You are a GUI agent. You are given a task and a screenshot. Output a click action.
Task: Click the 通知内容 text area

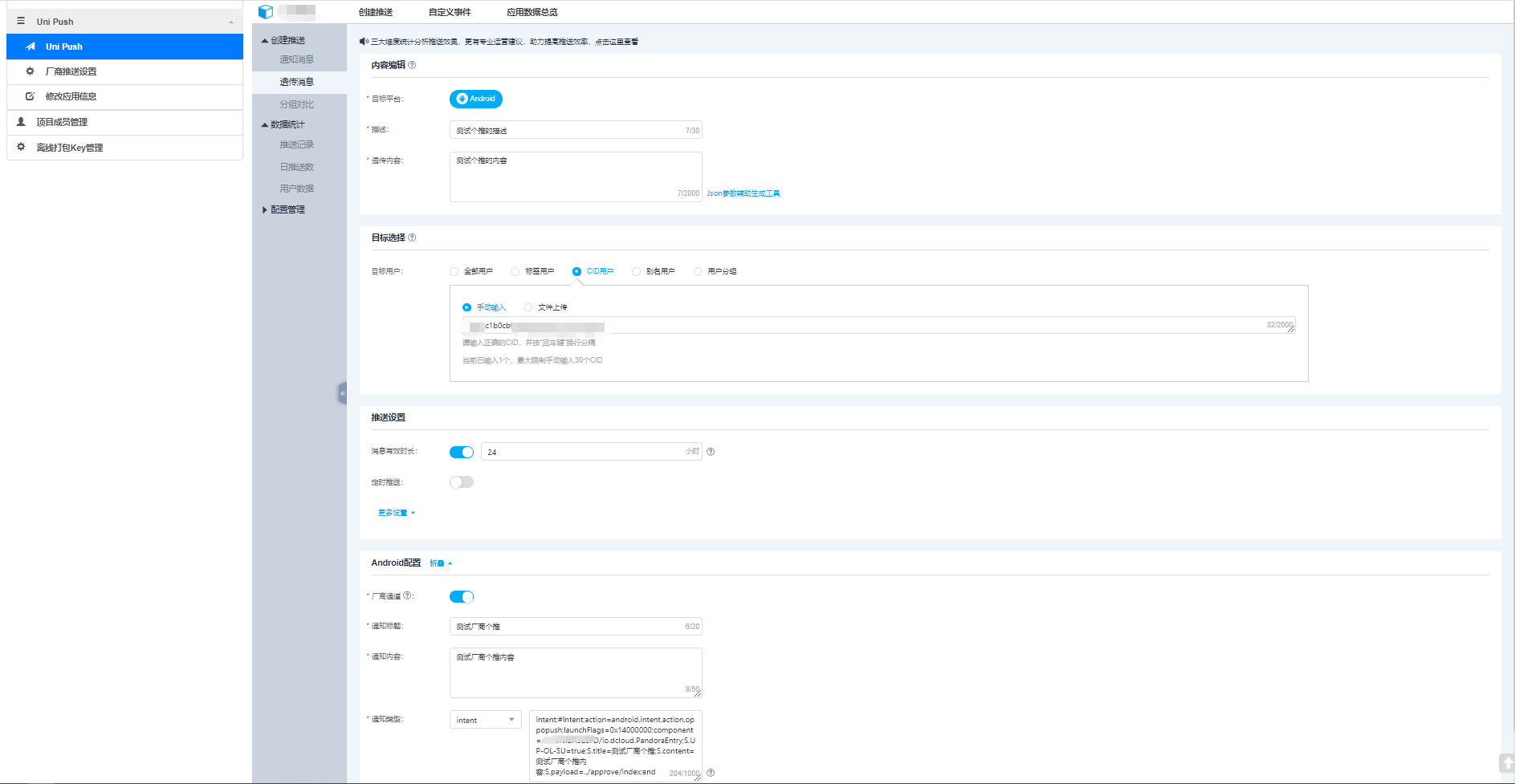pos(576,672)
